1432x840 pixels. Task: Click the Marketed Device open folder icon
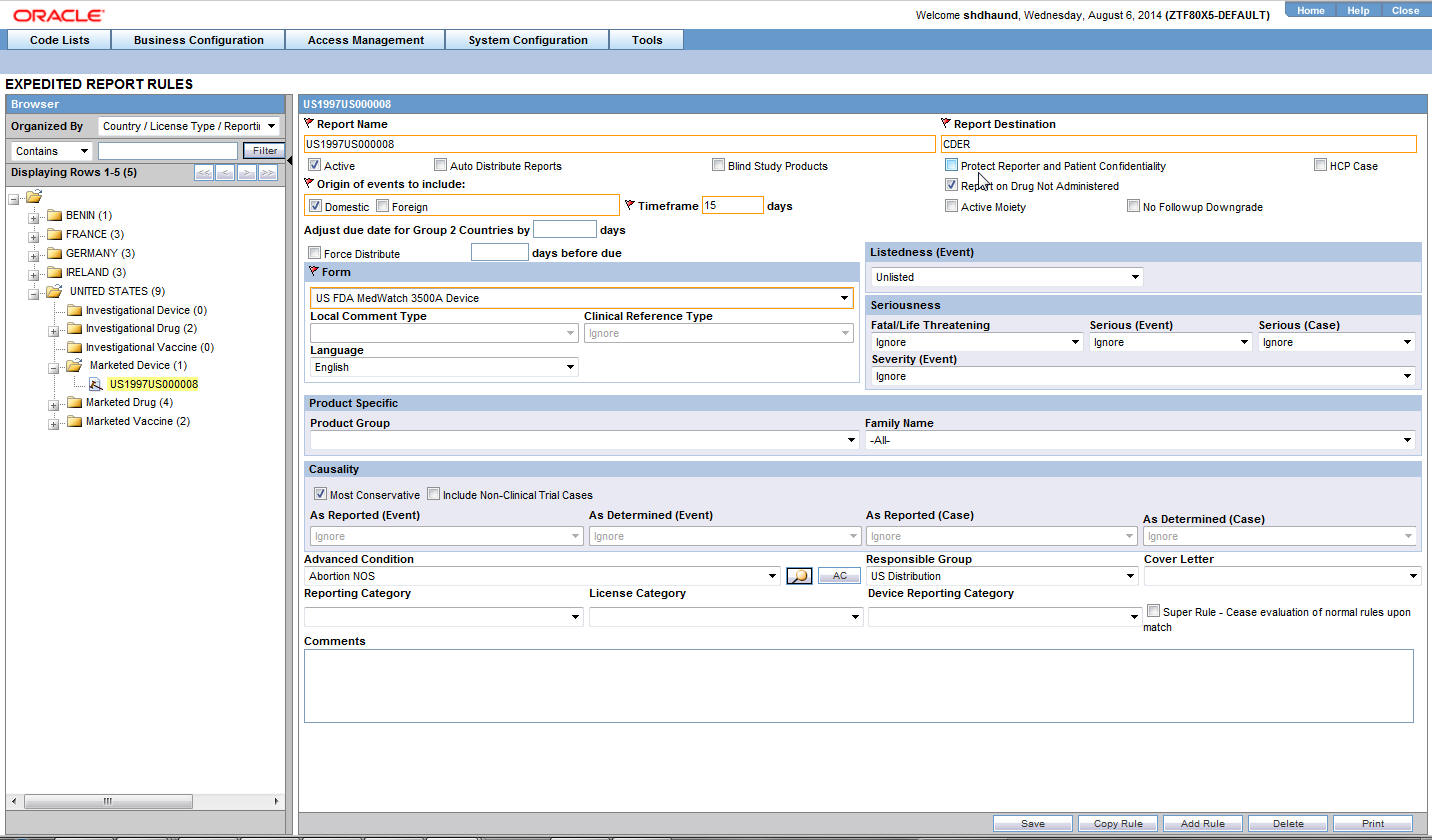pos(75,366)
